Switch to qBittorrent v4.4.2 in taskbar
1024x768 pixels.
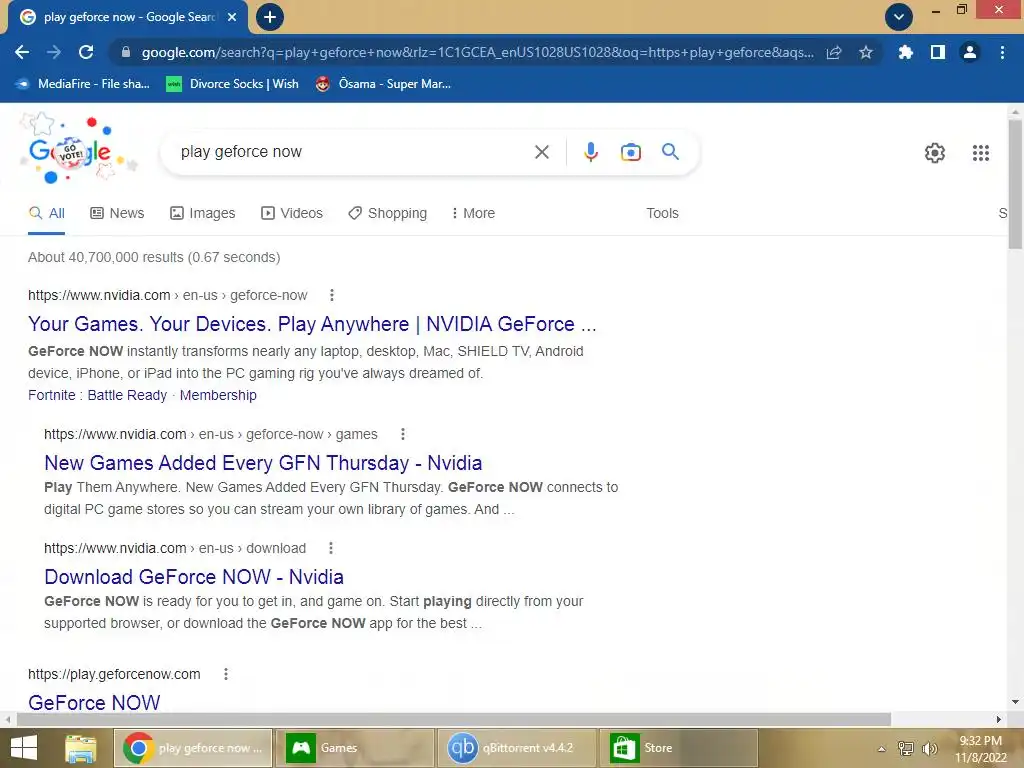(x=517, y=748)
